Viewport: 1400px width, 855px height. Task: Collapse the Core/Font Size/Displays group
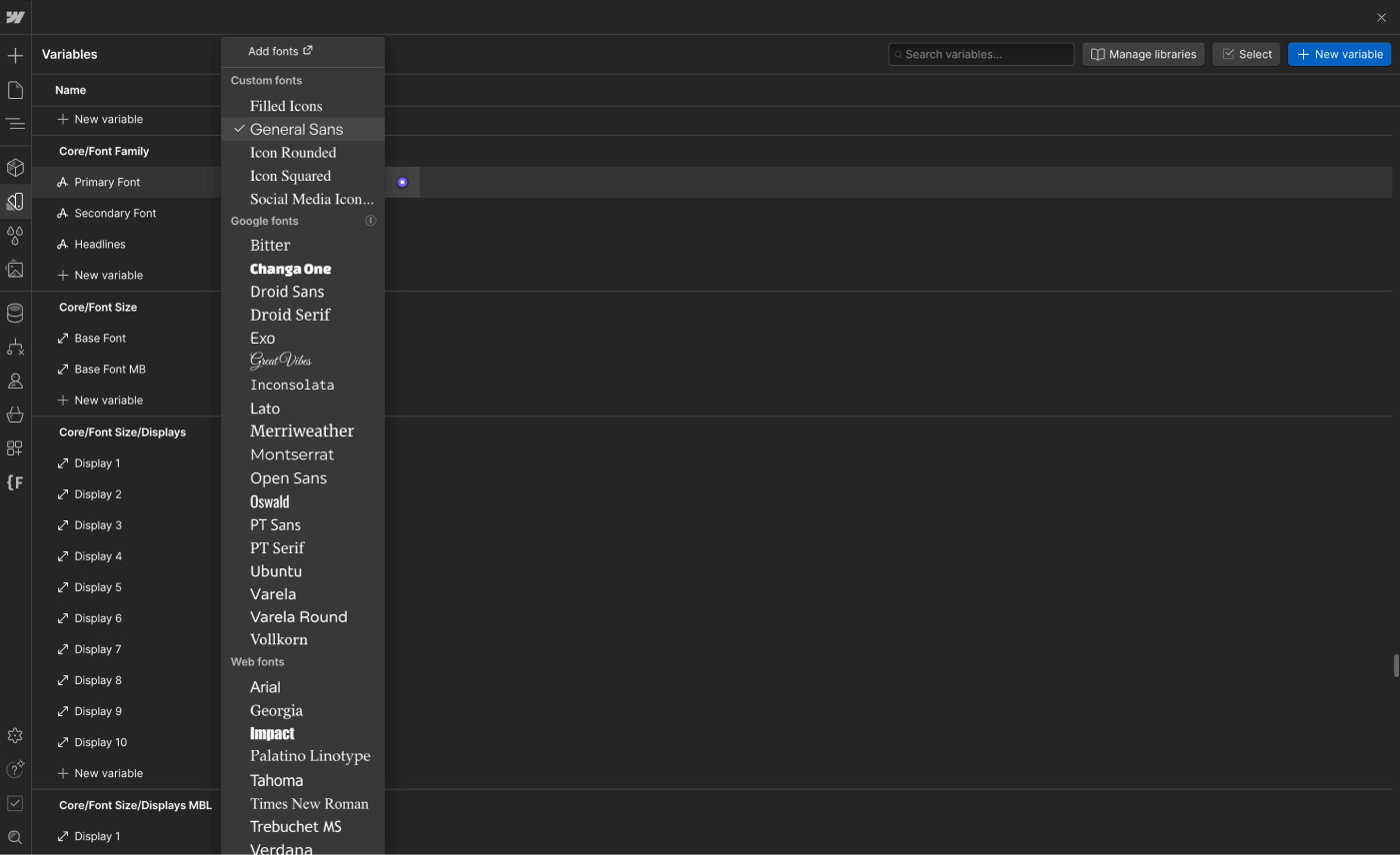(x=122, y=431)
